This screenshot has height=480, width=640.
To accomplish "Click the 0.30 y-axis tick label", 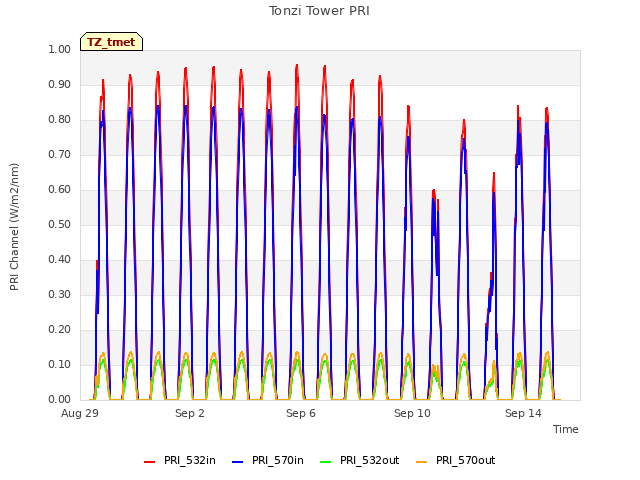I will point(60,294).
